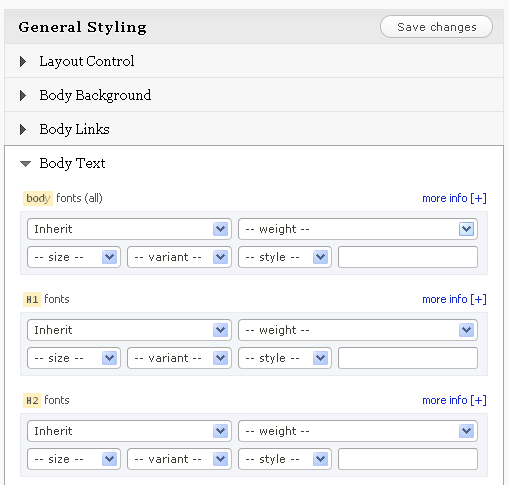This screenshot has height=485, width=509.
Task: Open H1 fonts more info link
Action: tap(454, 299)
